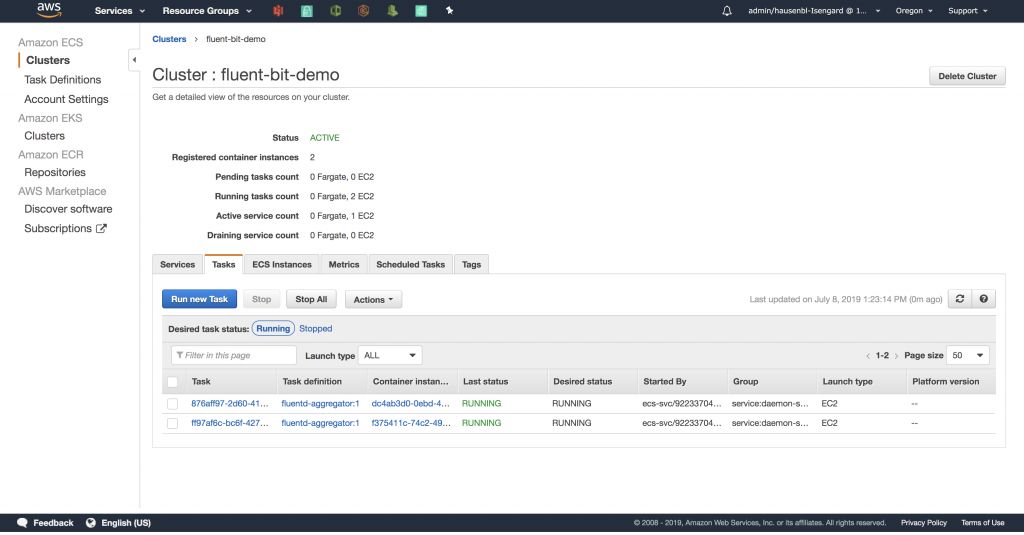Open task 876aff97-2d60-41 link
1024x535 pixels.
(230, 404)
